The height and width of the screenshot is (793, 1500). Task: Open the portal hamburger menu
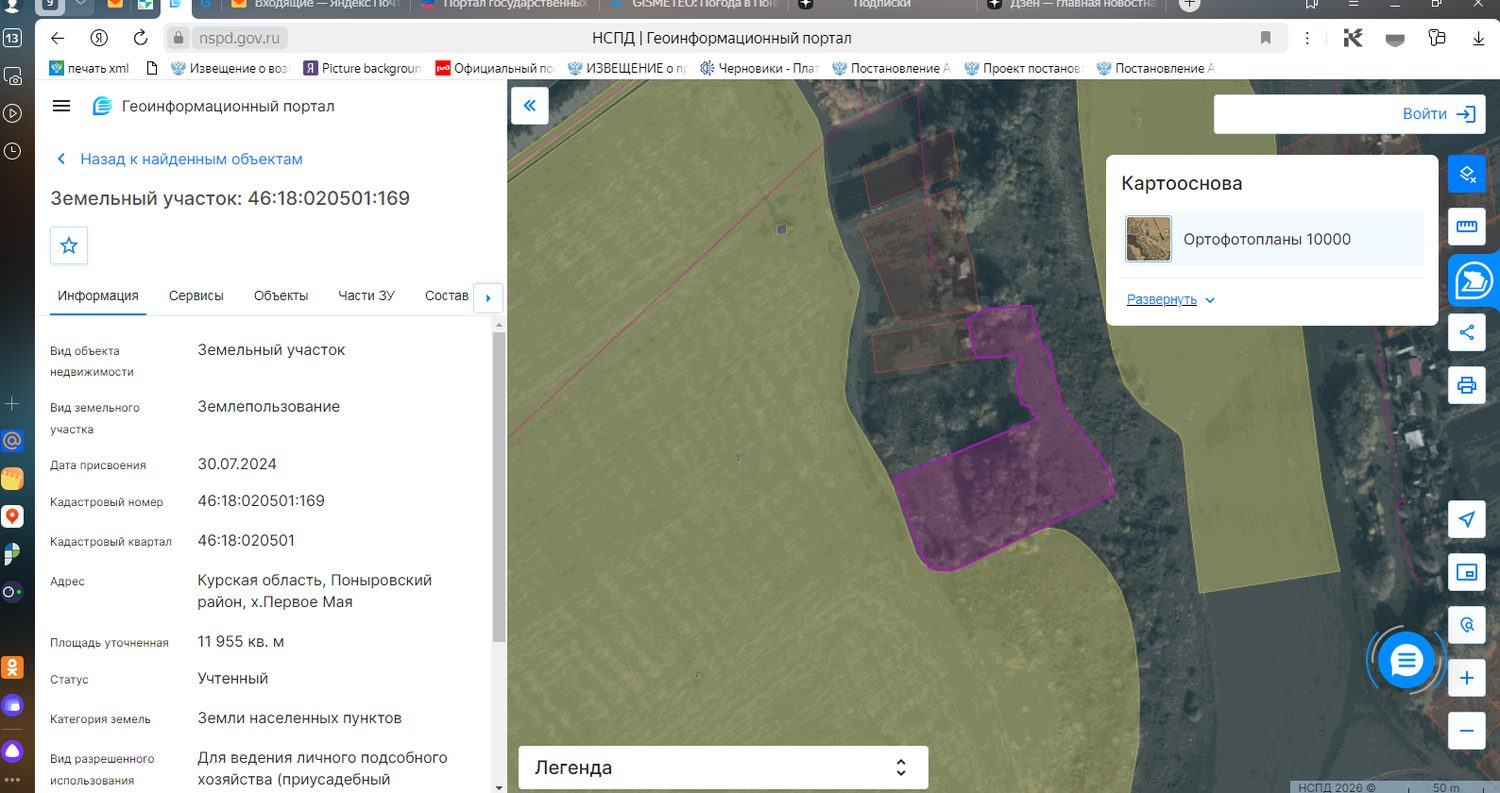coord(61,106)
